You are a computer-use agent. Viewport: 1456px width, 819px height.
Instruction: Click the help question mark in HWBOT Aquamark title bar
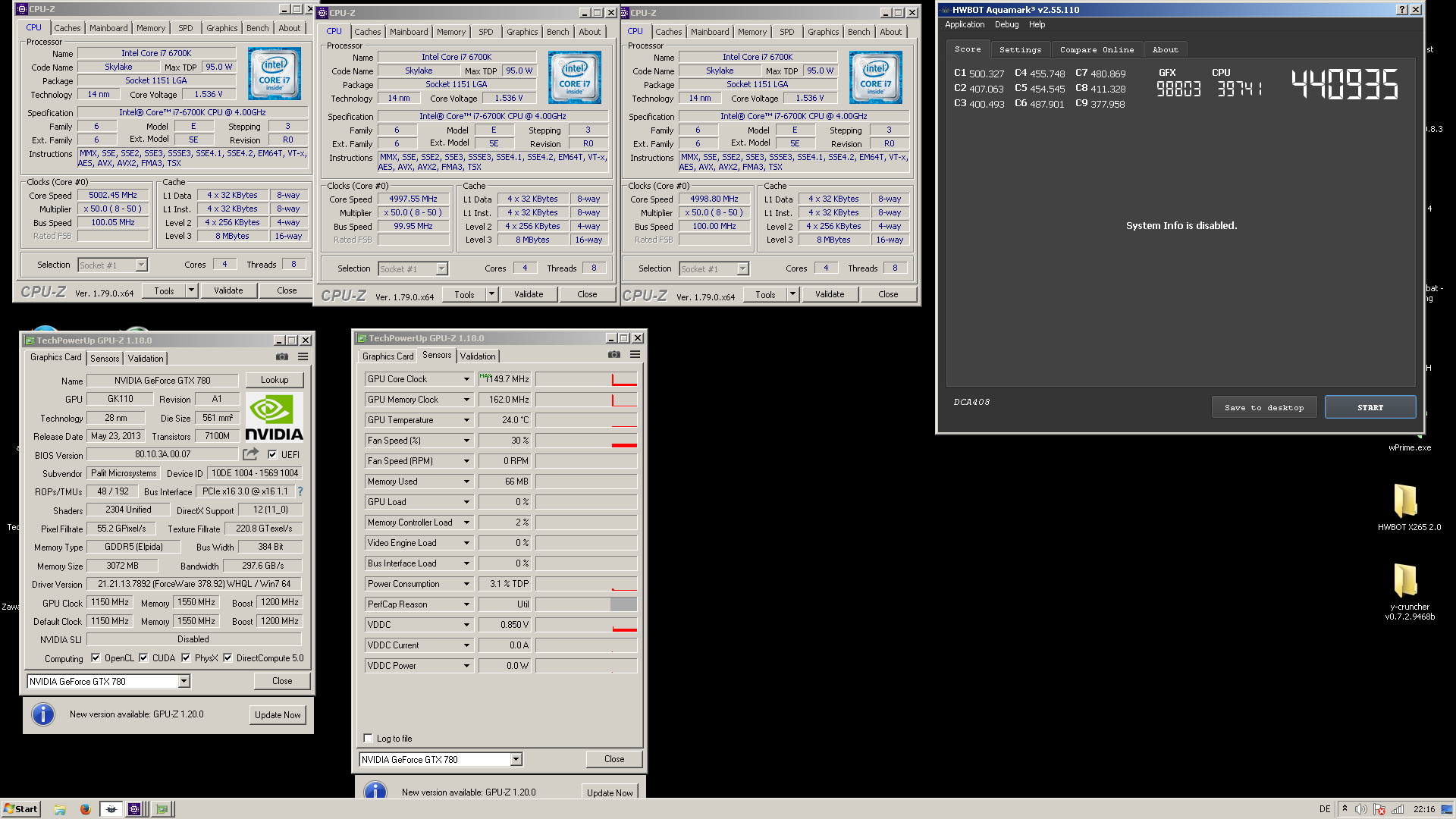click(1401, 9)
